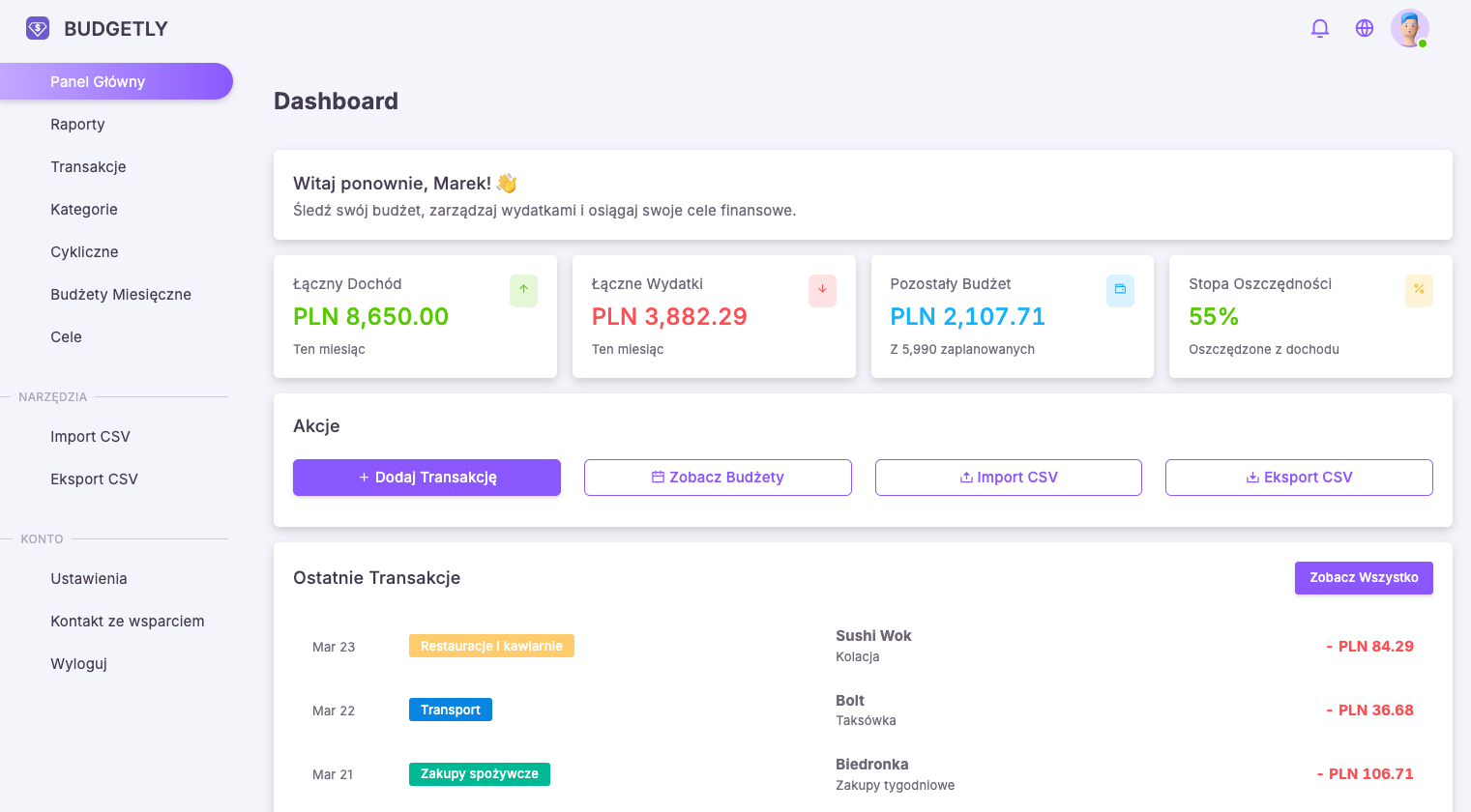This screenshot has height=812, width=1471.
Task: Click the Zakupy spożywcze category tag
Action: tap(480, 773)
